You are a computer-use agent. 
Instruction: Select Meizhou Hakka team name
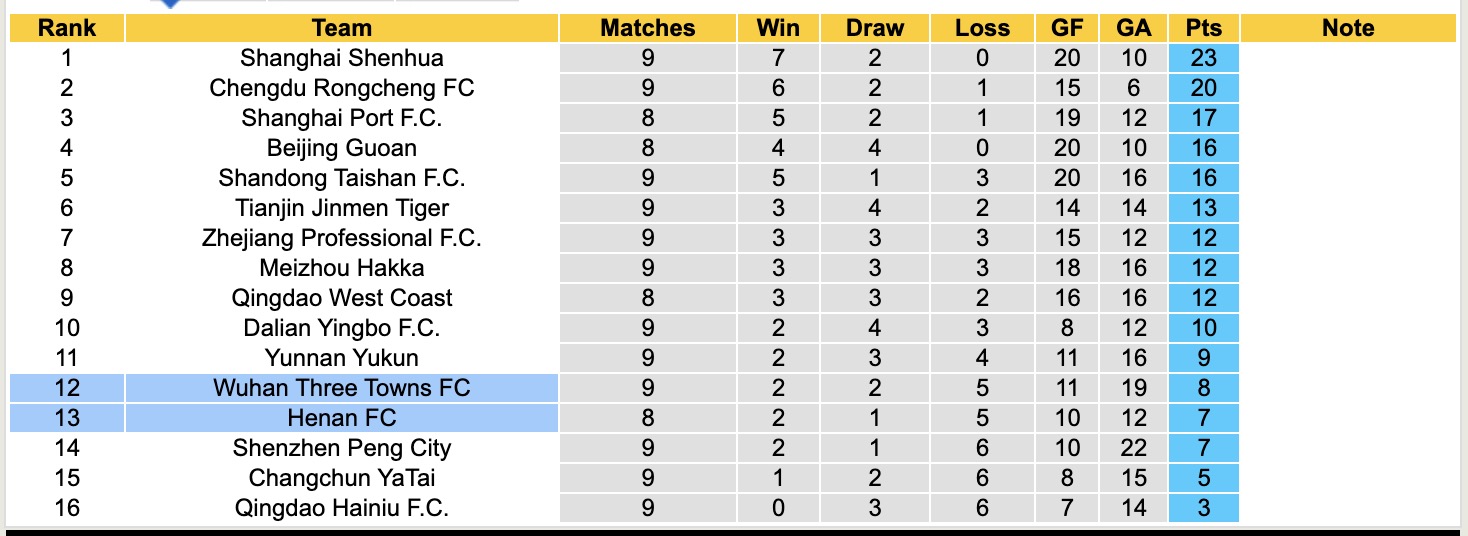coord(341,268)
